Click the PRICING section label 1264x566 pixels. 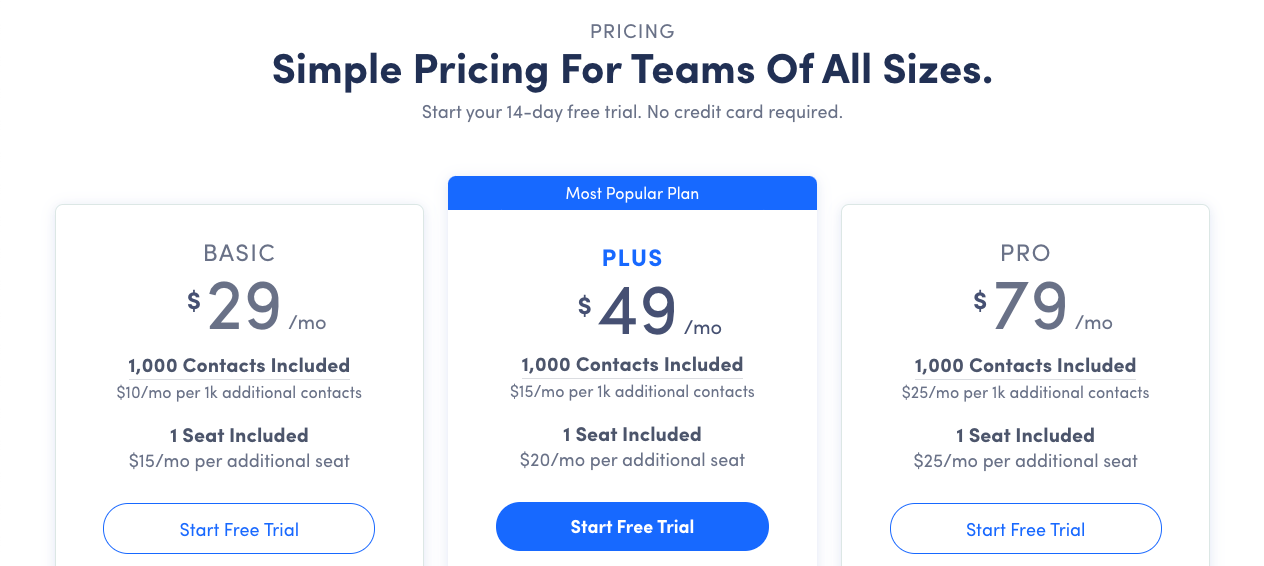(x=632, y=31)
